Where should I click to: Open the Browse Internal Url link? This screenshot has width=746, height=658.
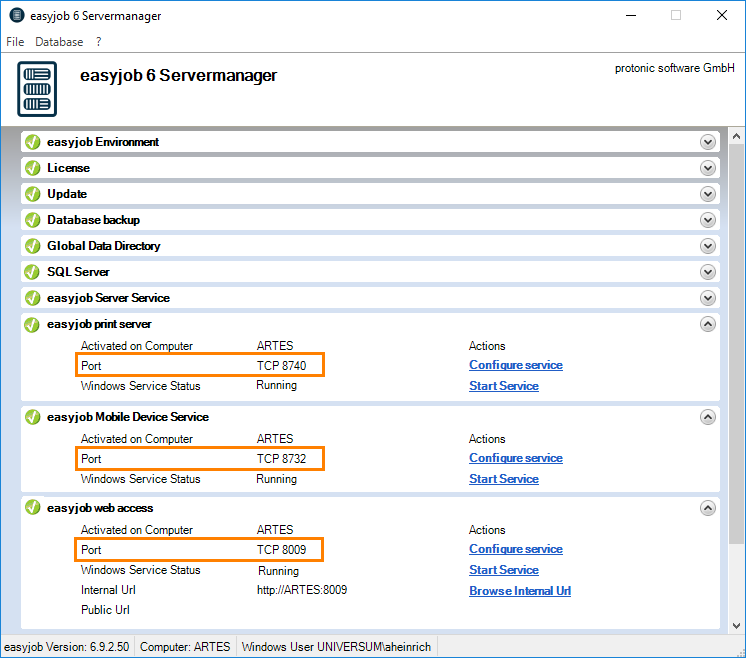pyautogui.click(x=519, y=591)
